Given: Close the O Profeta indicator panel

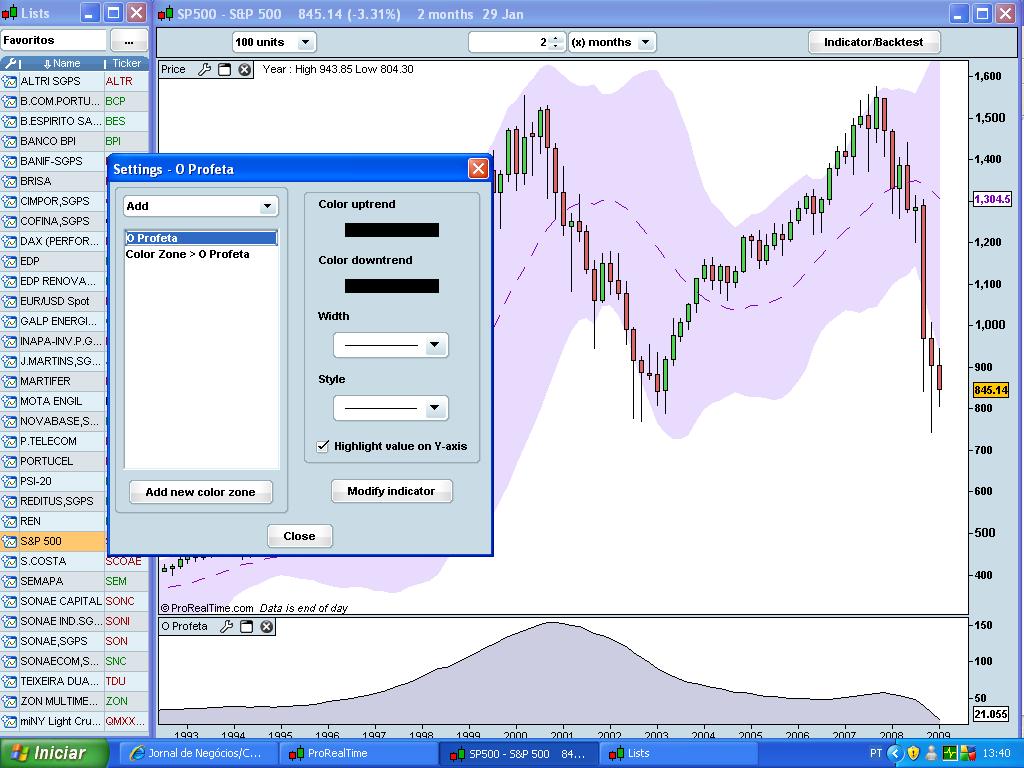Looking at the screenshot, I should pos(267,627).
